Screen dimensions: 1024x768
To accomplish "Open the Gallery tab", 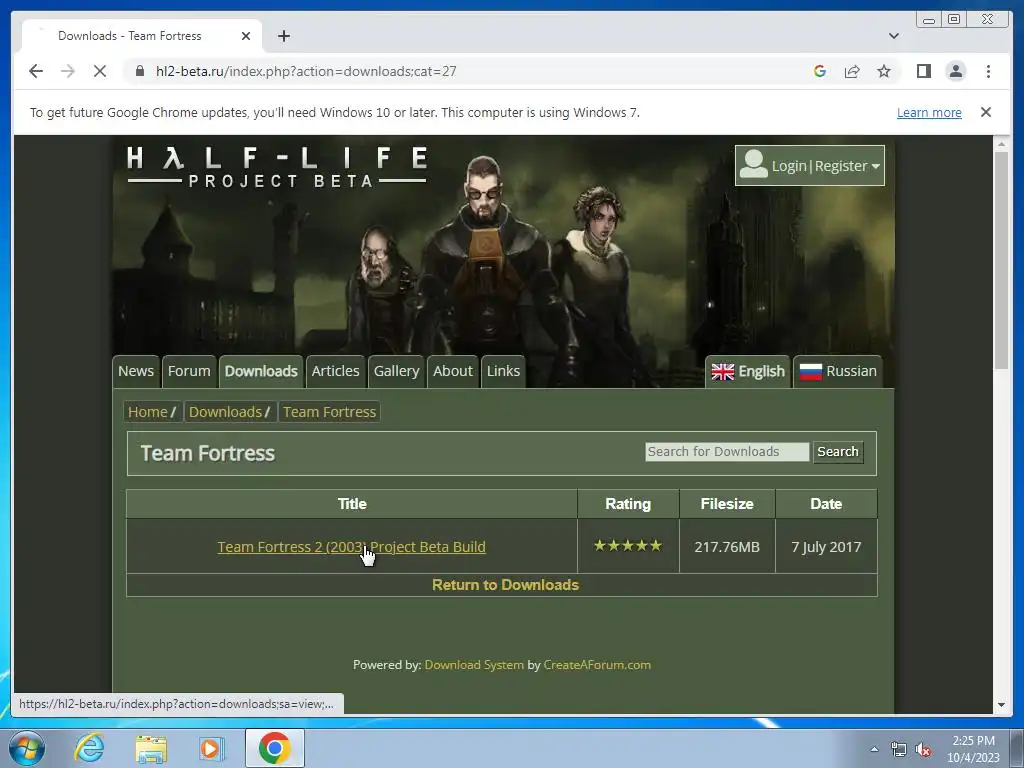I will tap(396, 371).
